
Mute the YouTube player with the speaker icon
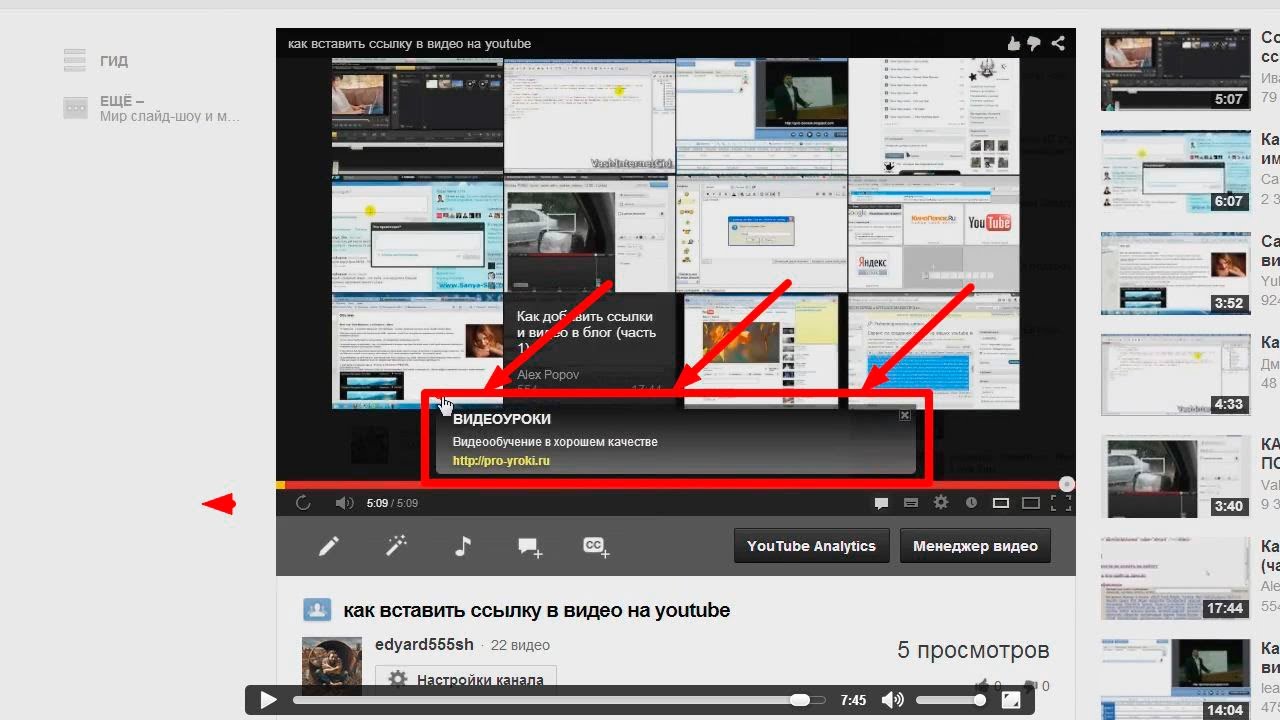[344, 503]
